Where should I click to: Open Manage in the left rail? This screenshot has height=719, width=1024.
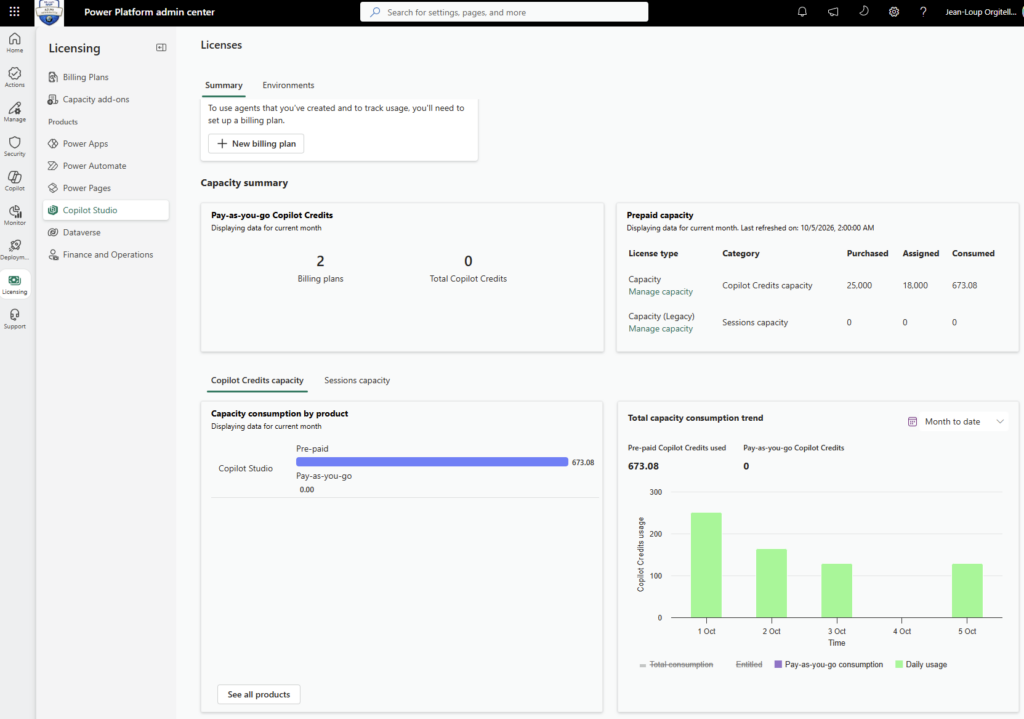[x=14, y=112]
